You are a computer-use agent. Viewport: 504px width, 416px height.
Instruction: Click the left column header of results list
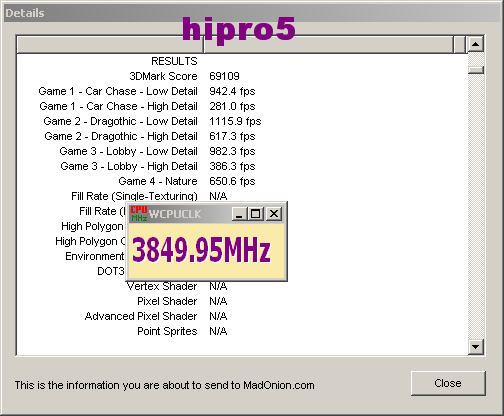click(110, 44)
